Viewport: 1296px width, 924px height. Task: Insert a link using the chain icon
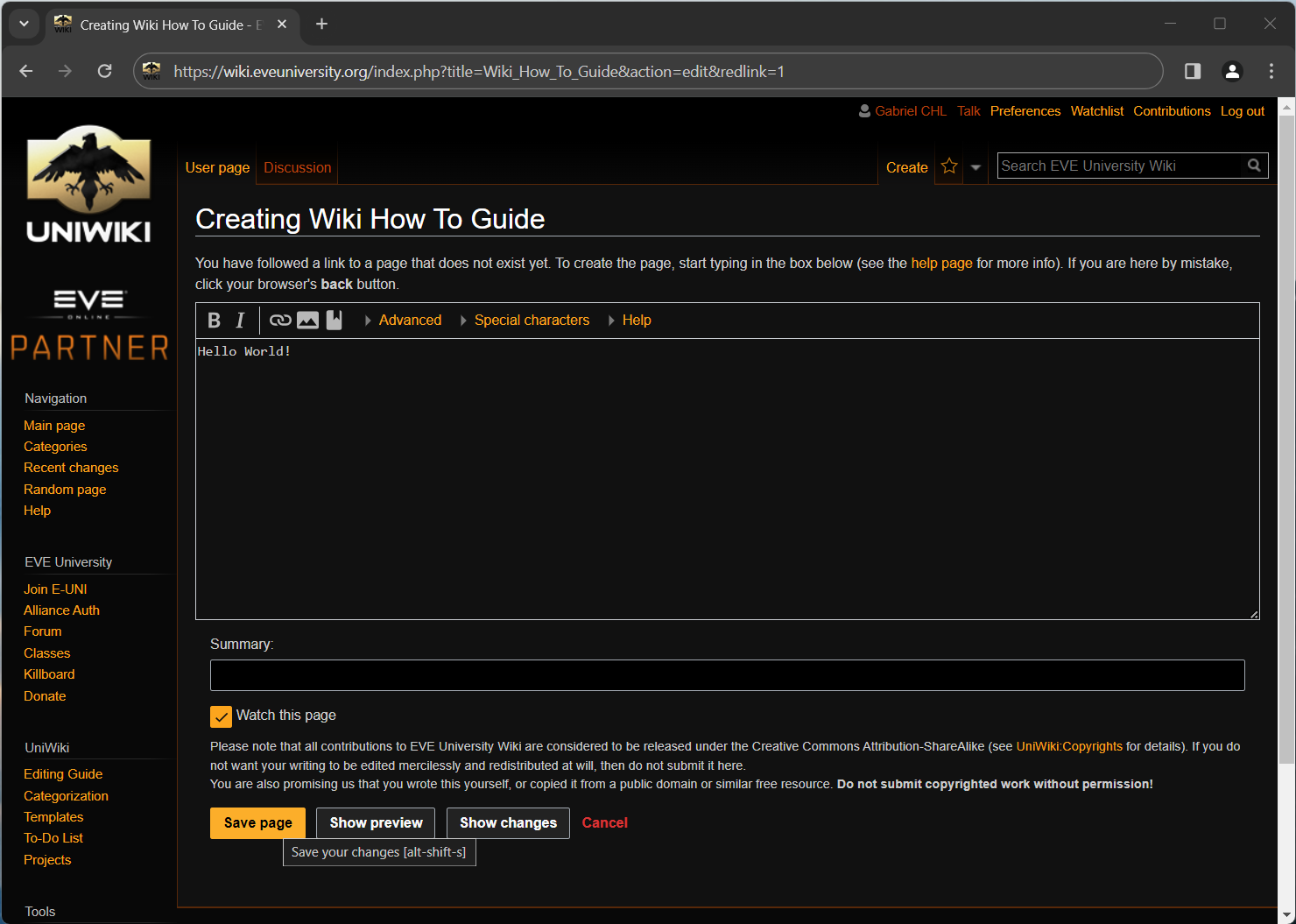280,321
